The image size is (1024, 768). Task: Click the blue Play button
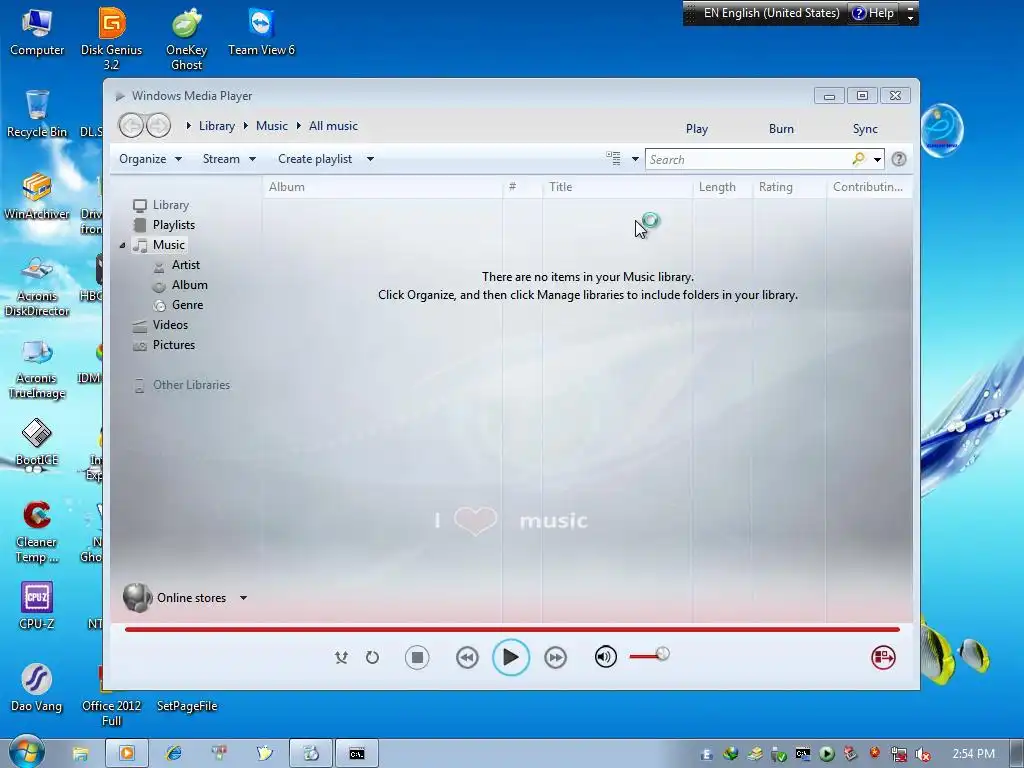point(511,657)
